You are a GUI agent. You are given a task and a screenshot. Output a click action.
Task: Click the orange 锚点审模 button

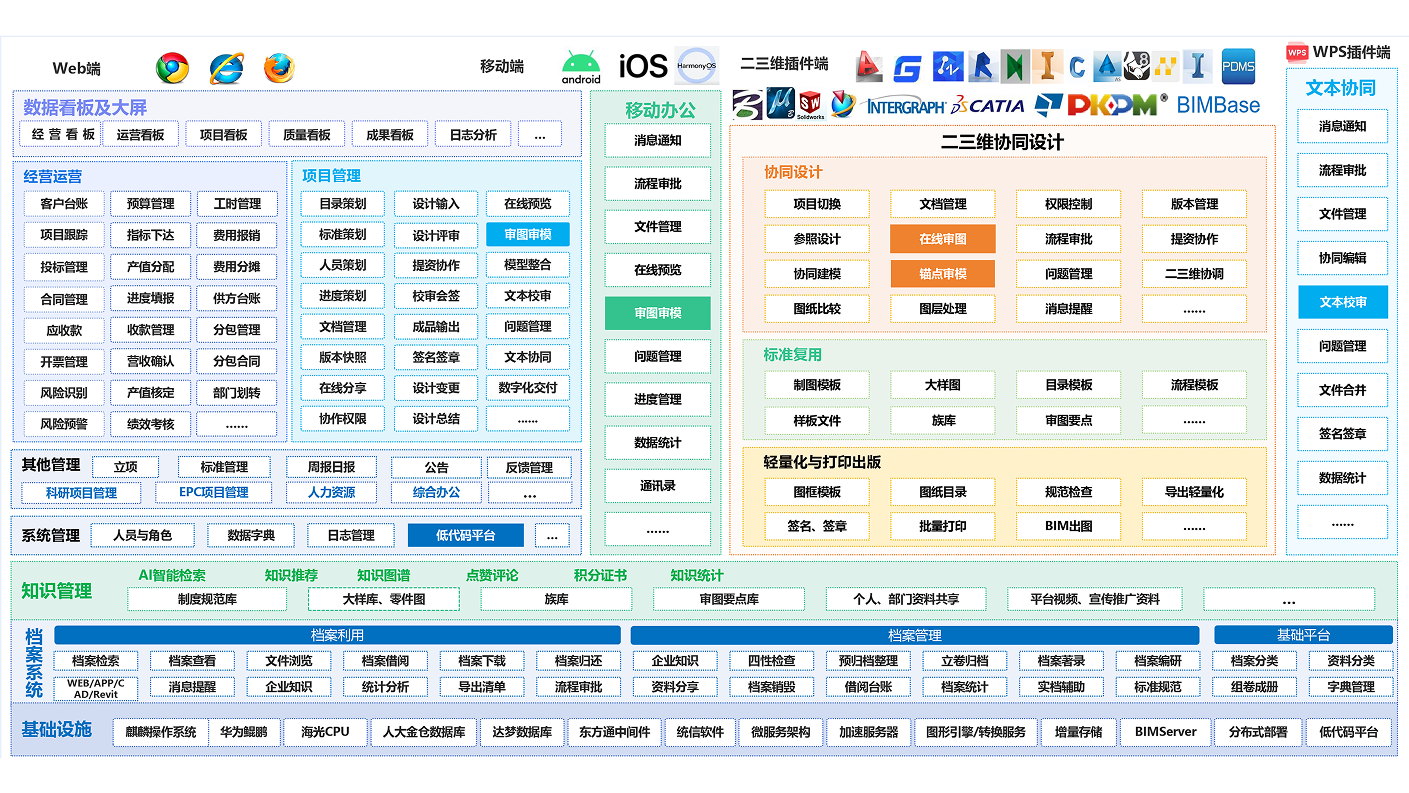click(942, 274)
